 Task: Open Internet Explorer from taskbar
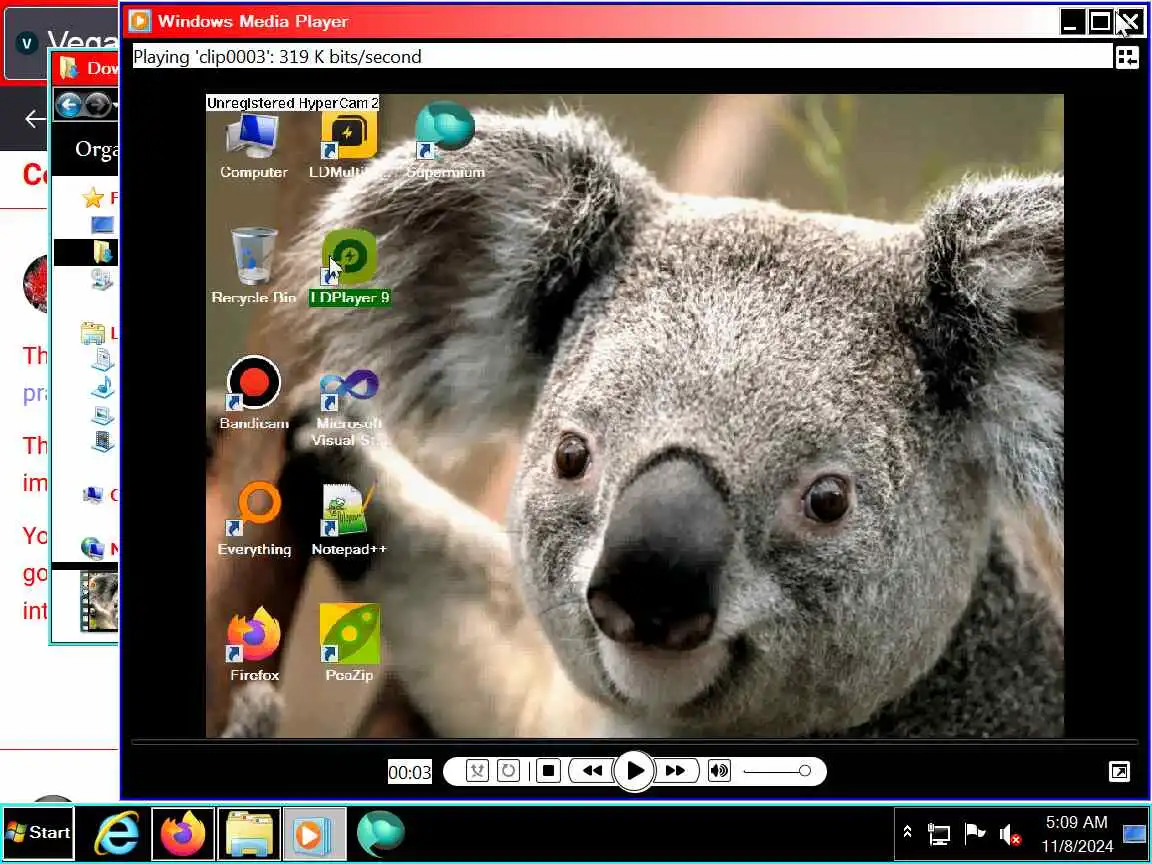click(x=117, y=833)
